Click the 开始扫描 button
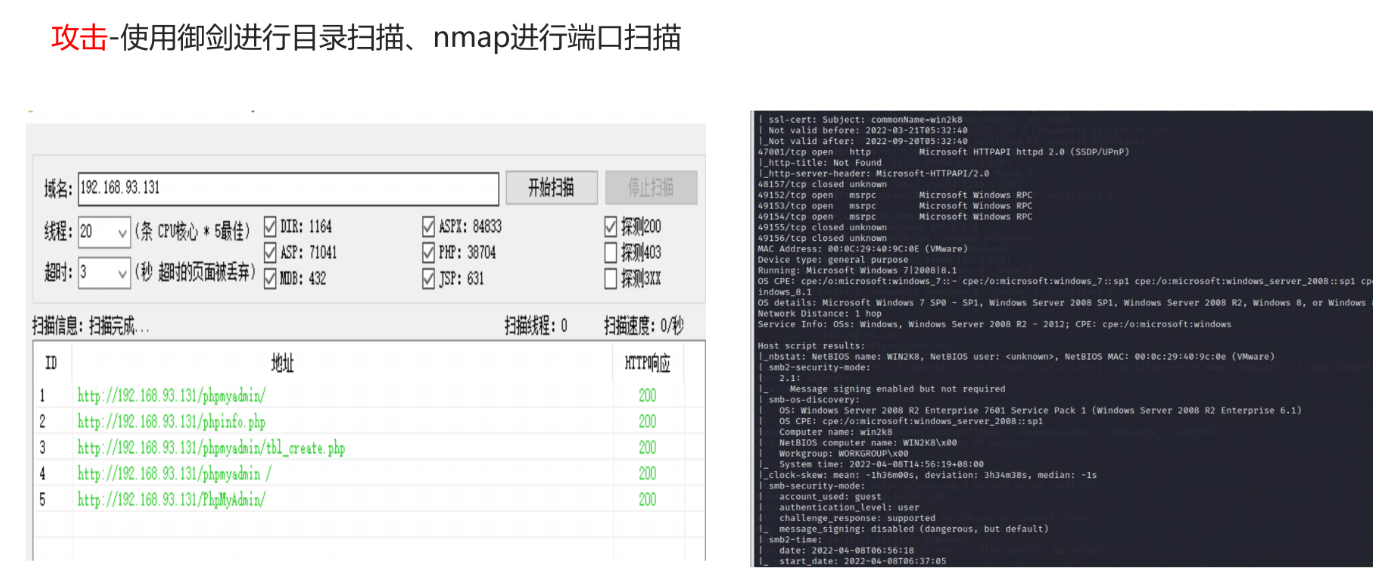 (x=550, y=188)
